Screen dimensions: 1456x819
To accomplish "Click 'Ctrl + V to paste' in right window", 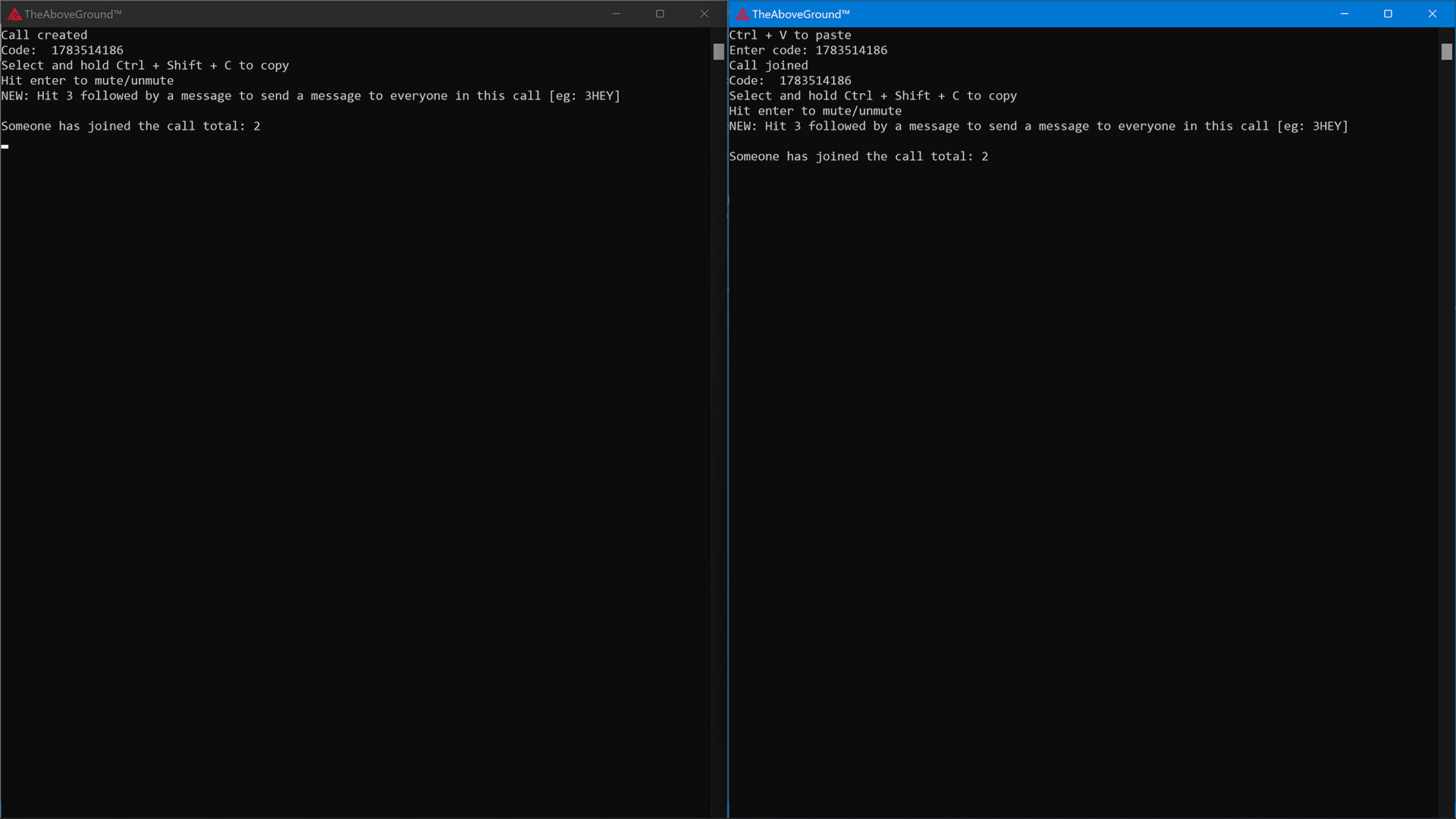I will (x=790, y=35).
